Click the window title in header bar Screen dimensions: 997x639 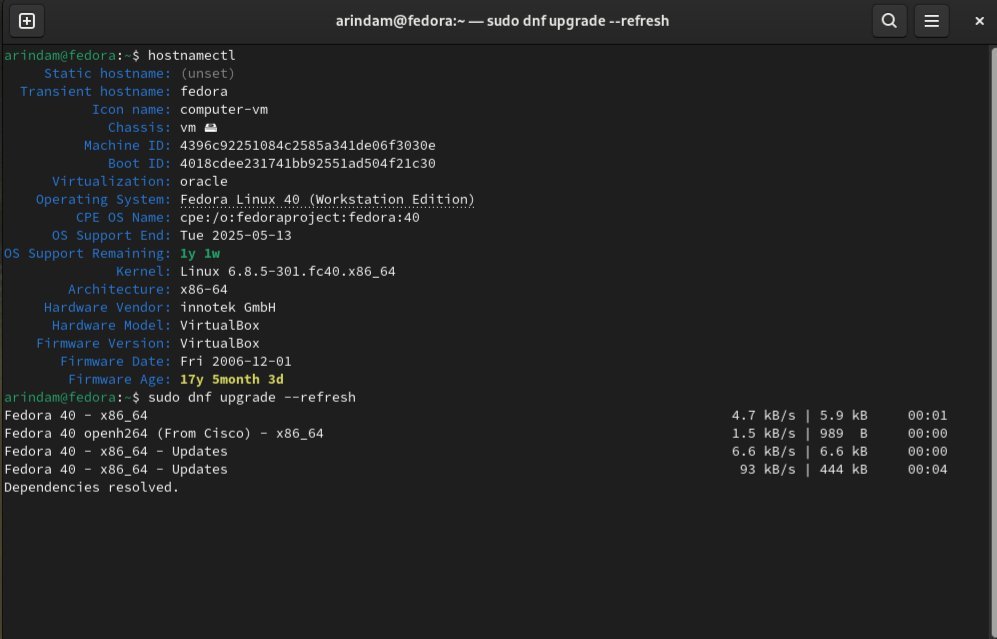(502, 20)
